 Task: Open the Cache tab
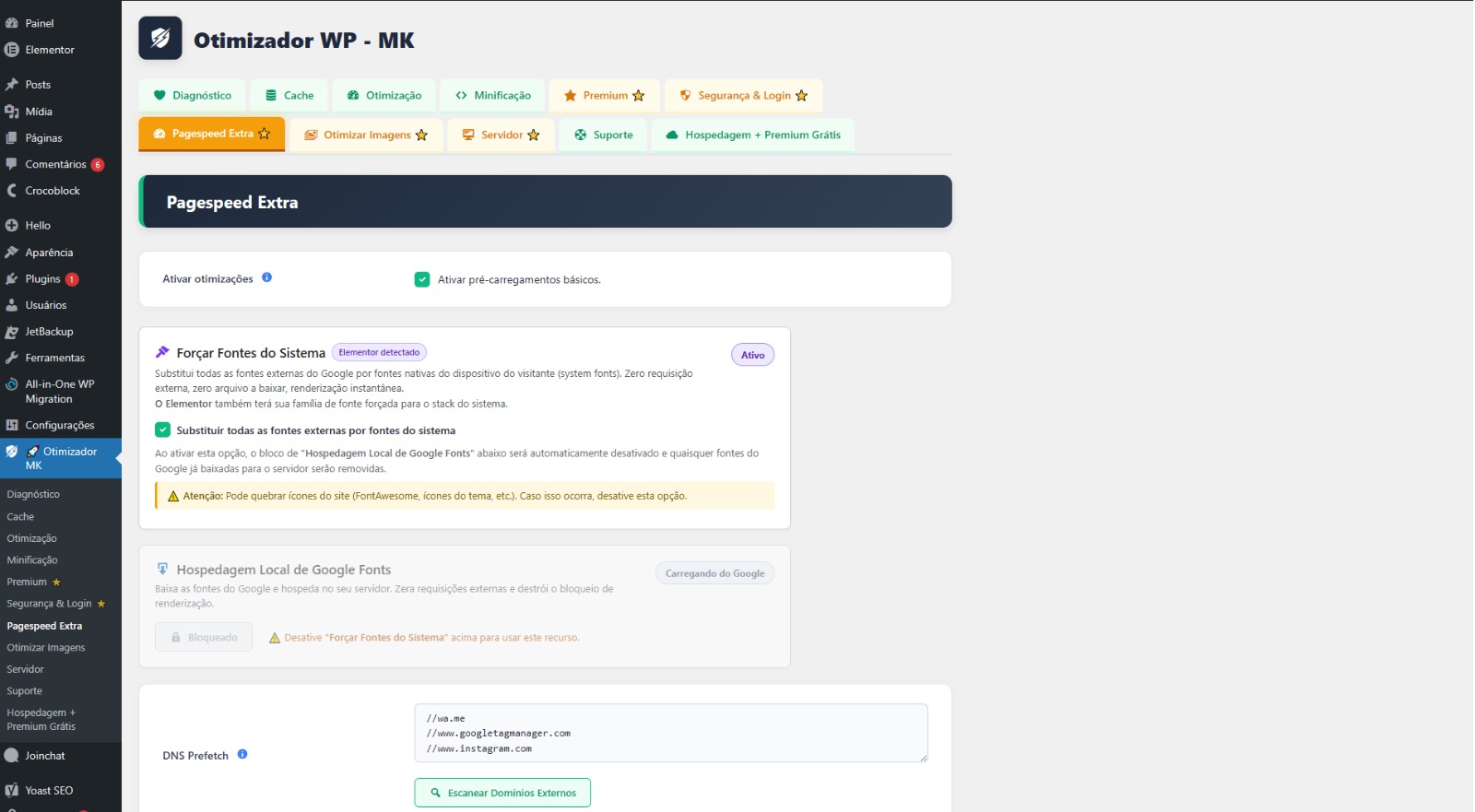[x=289, y=95]
